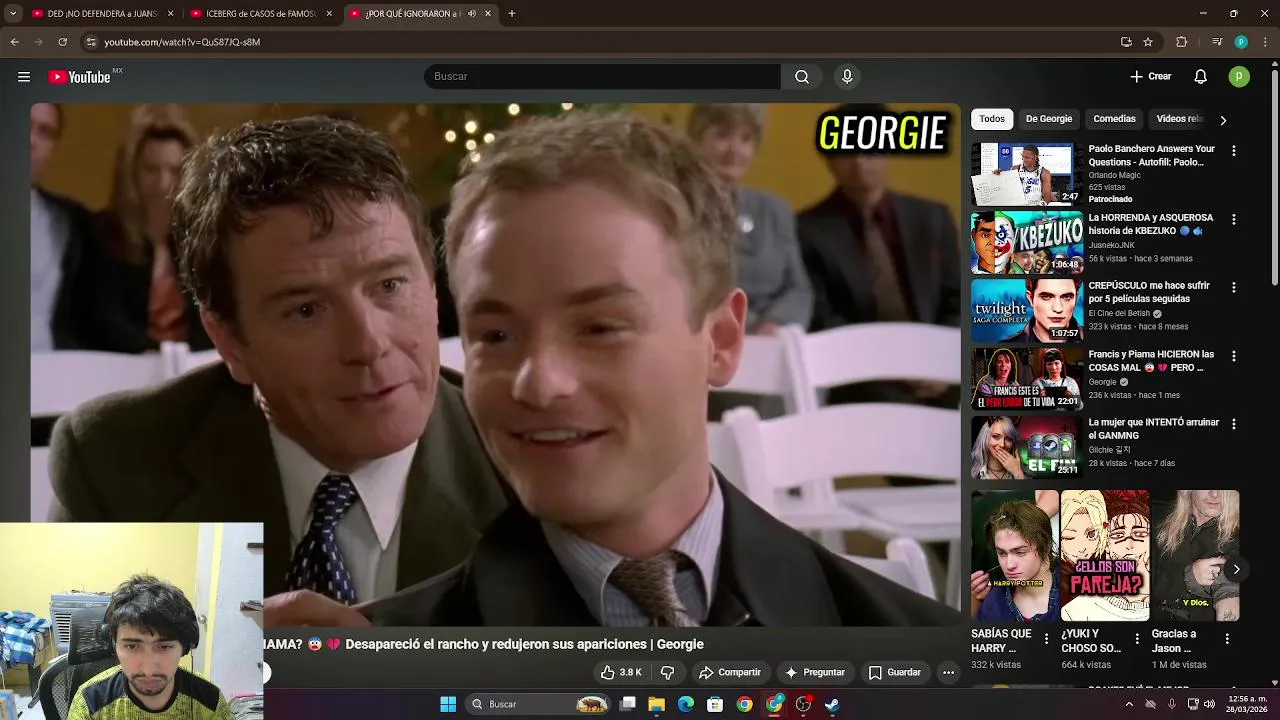Screen dimensions: 1280x720
Task: Open Chrome extensions puzzle icon
Action: click(x=1181, y=42)
